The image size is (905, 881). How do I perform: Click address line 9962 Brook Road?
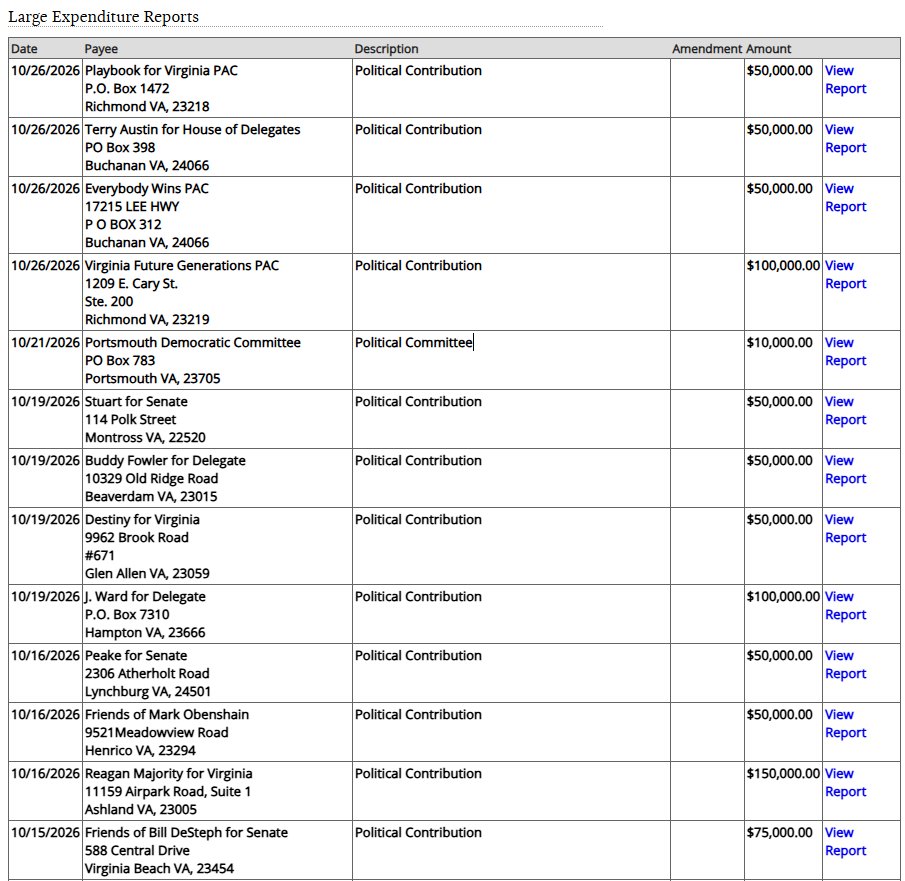pyautogui.click(x=137, y=537)
